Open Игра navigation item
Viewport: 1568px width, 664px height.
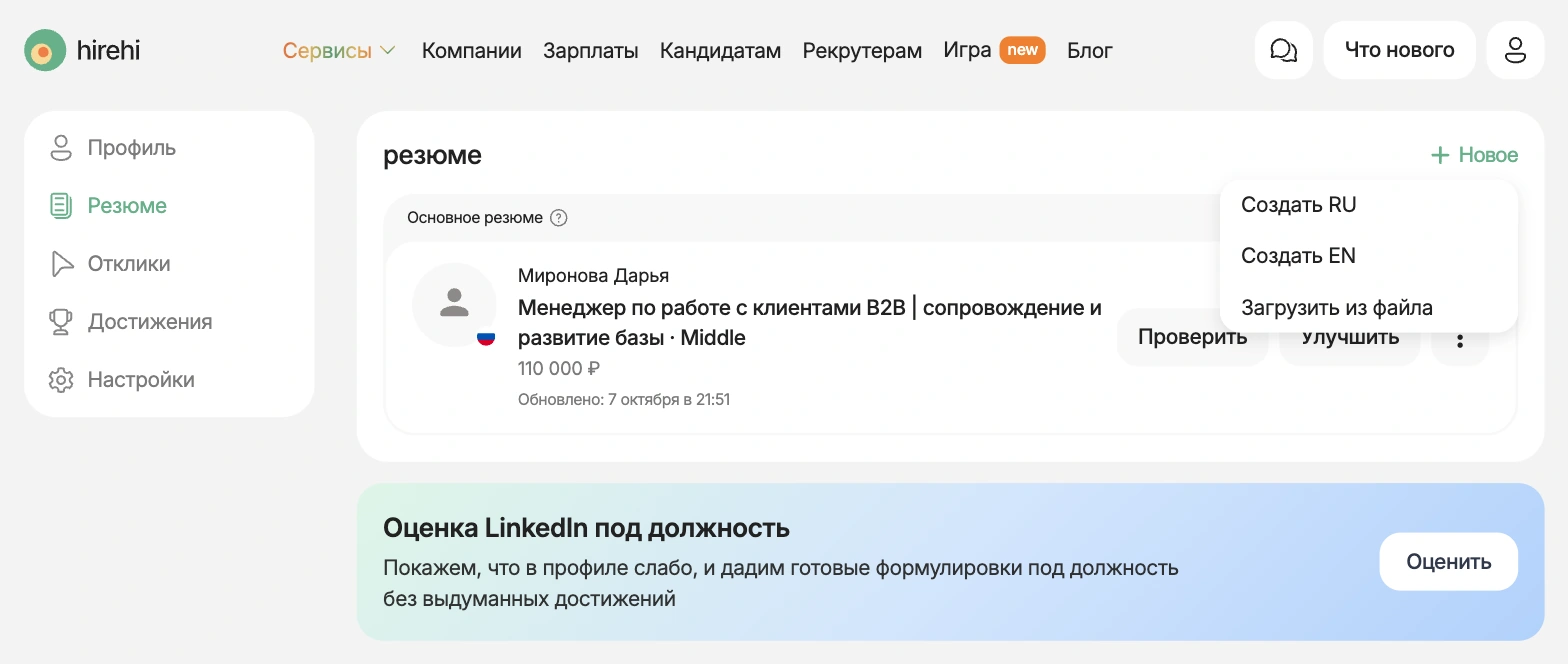point(967,50)
